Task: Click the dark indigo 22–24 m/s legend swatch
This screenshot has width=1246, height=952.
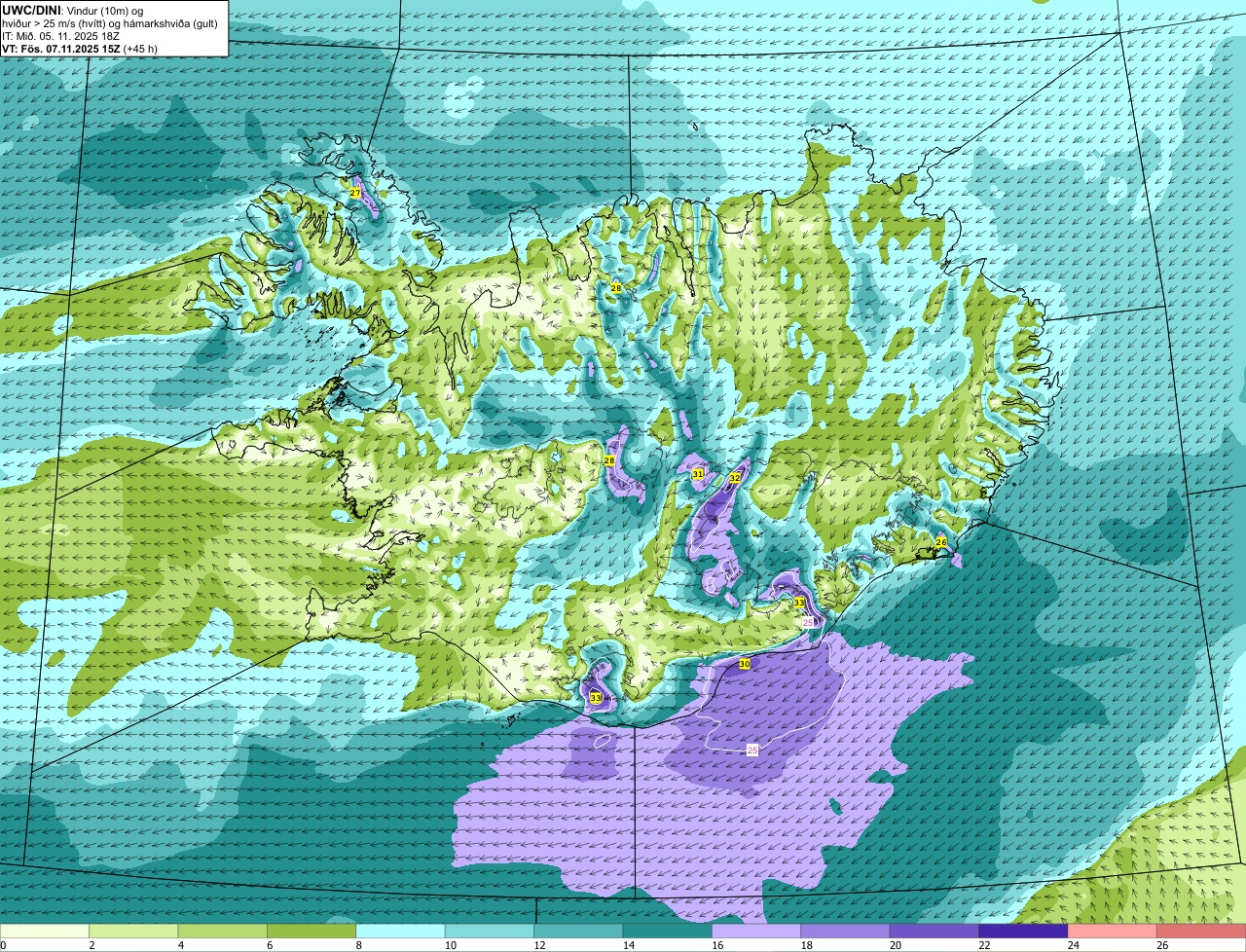Action: point(1023,932)
